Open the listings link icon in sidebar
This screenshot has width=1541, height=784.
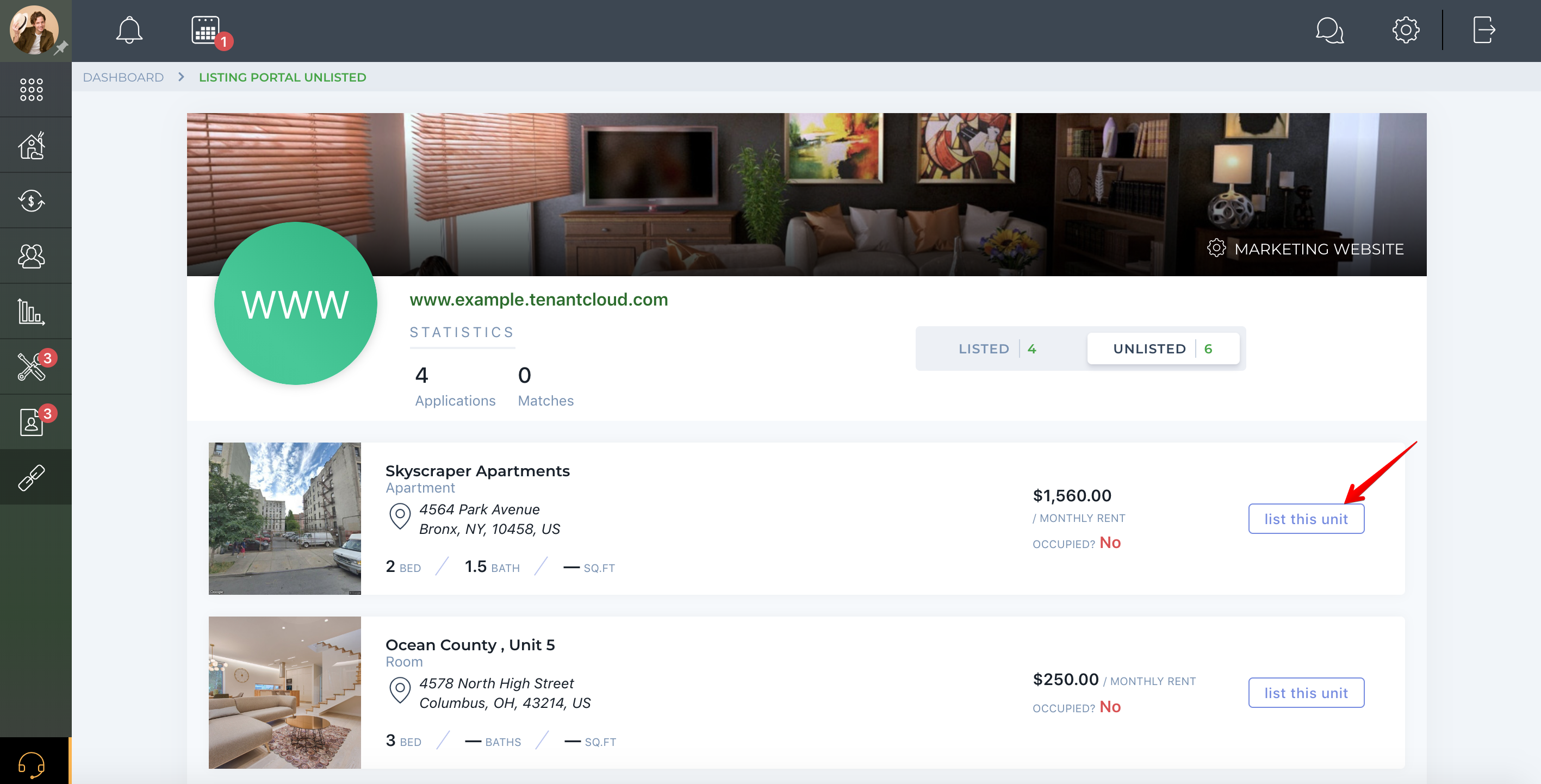[31, 477]
